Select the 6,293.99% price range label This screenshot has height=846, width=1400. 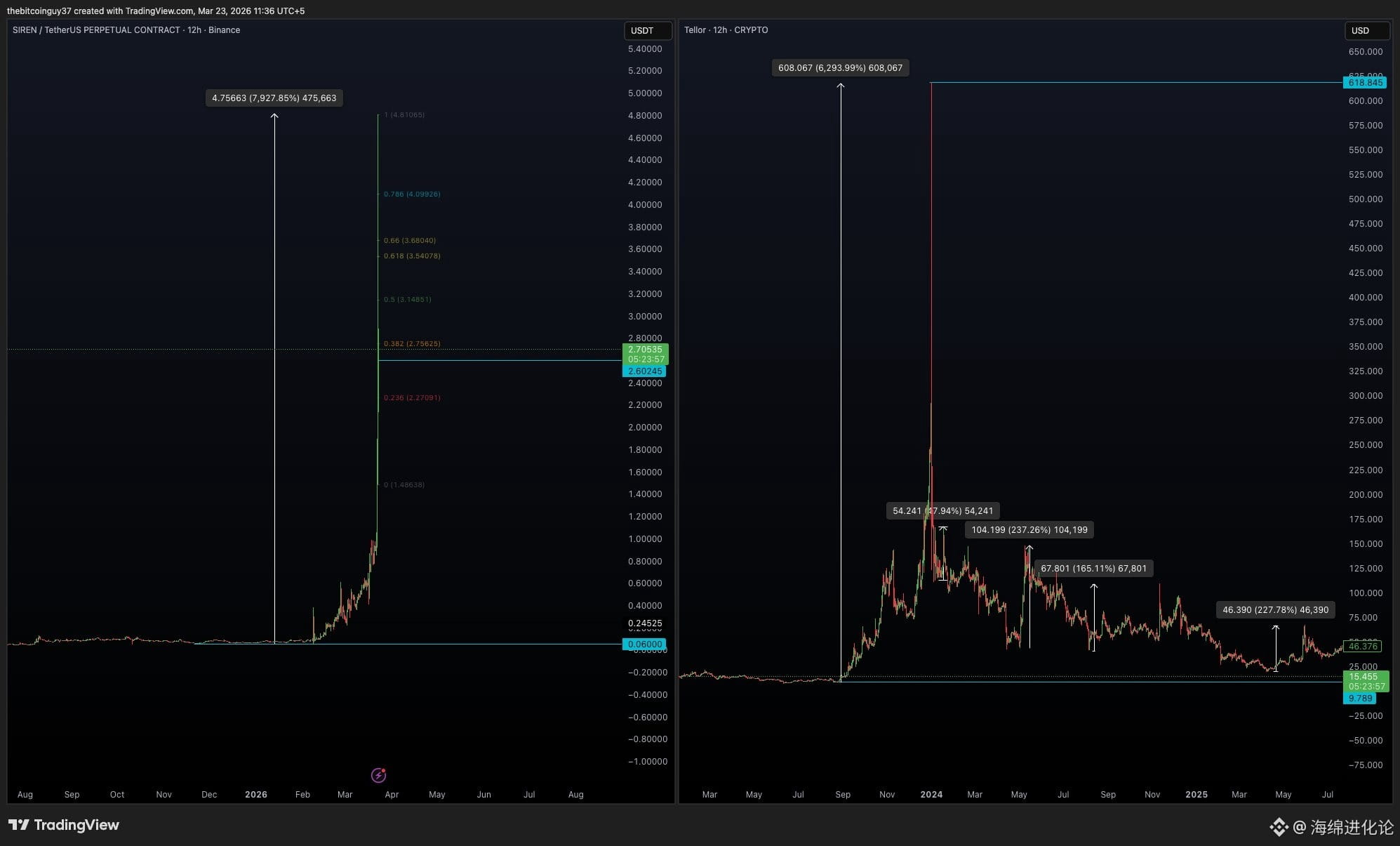point(840,68)
